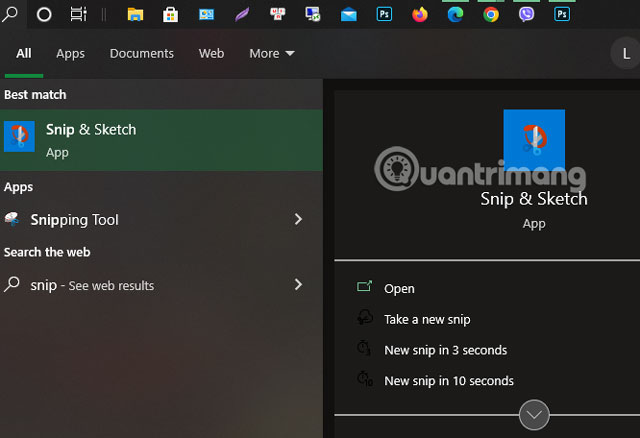The height and width of the screenshot is (438, 640).
Task: Open the first Photoshop taskbar icon beside Mail
Action: tap(384, 14)
